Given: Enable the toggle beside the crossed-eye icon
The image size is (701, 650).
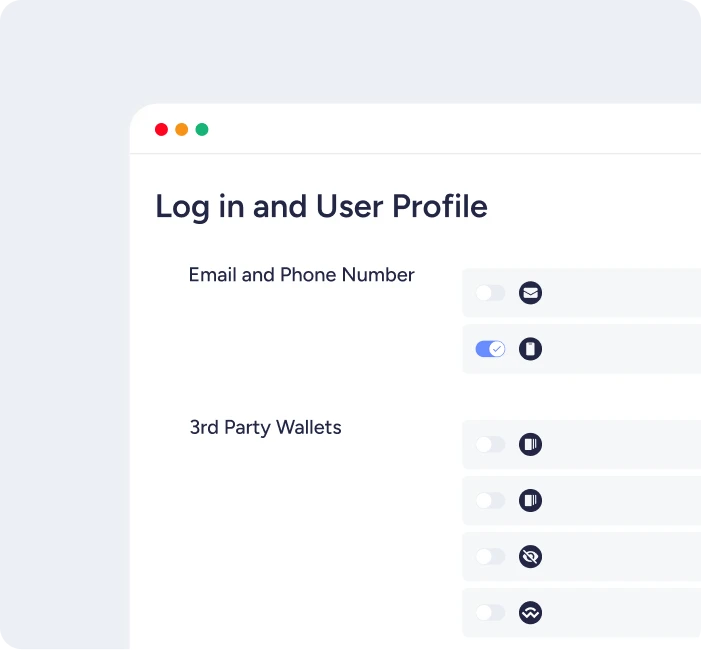Looking at the screenshot, I should pos(490,556).
